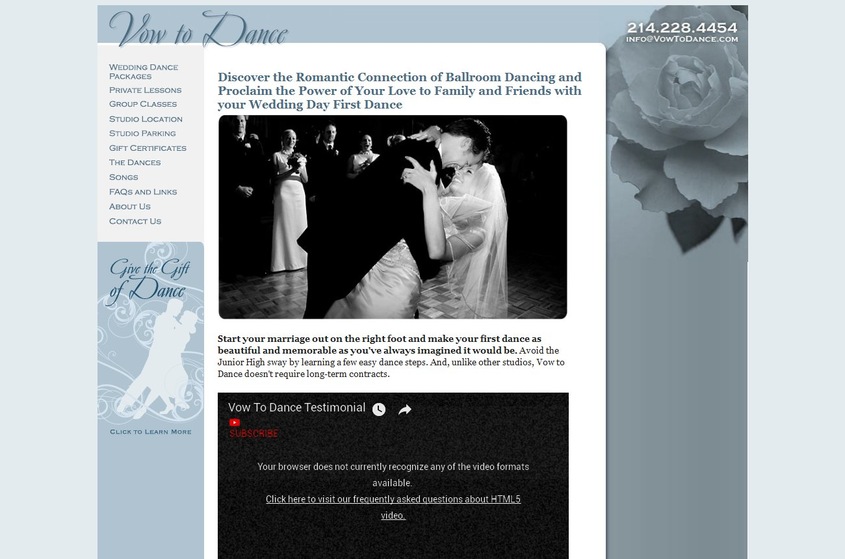Click the 214.228.4454 phone number
Viewport: 845px width, 559px height.
pos(682,27)
